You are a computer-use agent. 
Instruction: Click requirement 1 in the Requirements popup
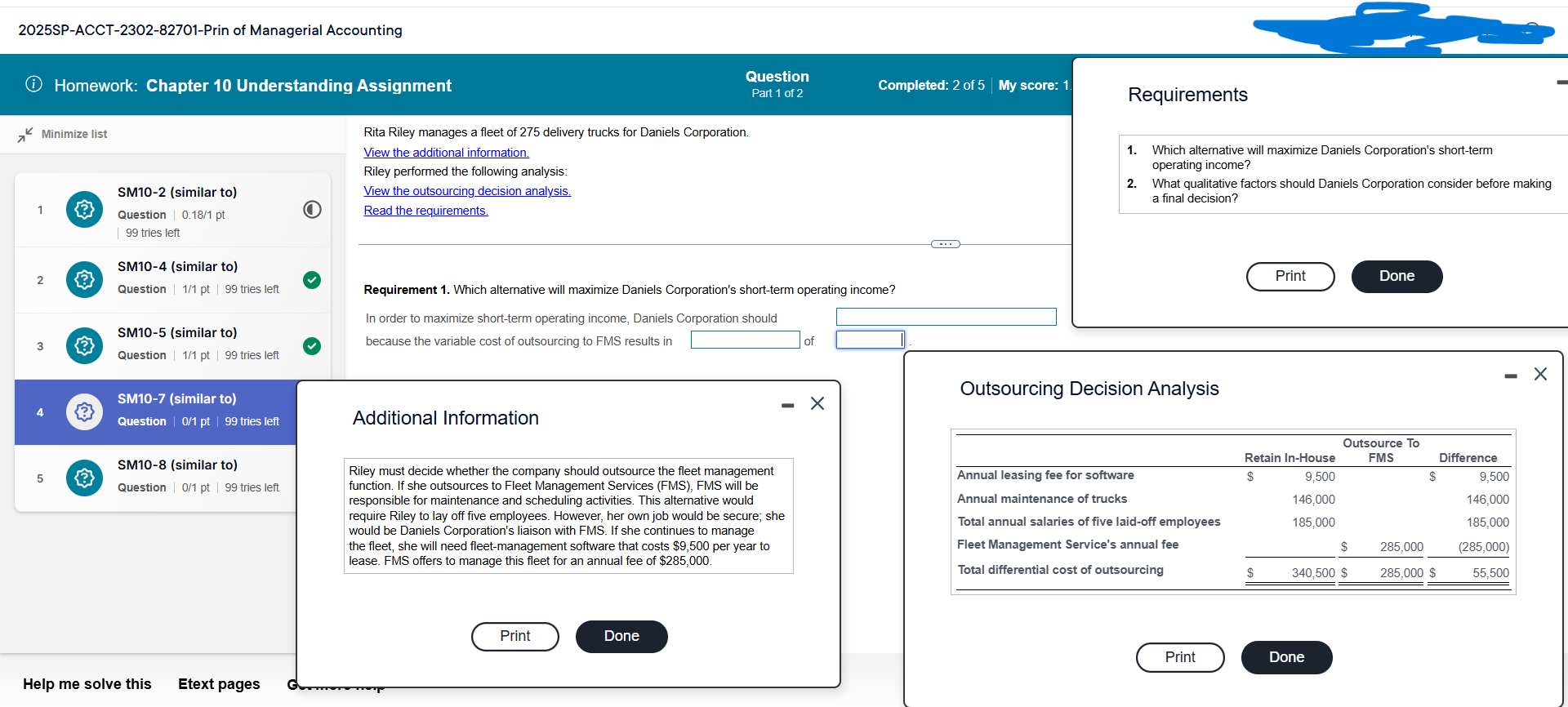pyautogui.click(x=1322, y=158)
